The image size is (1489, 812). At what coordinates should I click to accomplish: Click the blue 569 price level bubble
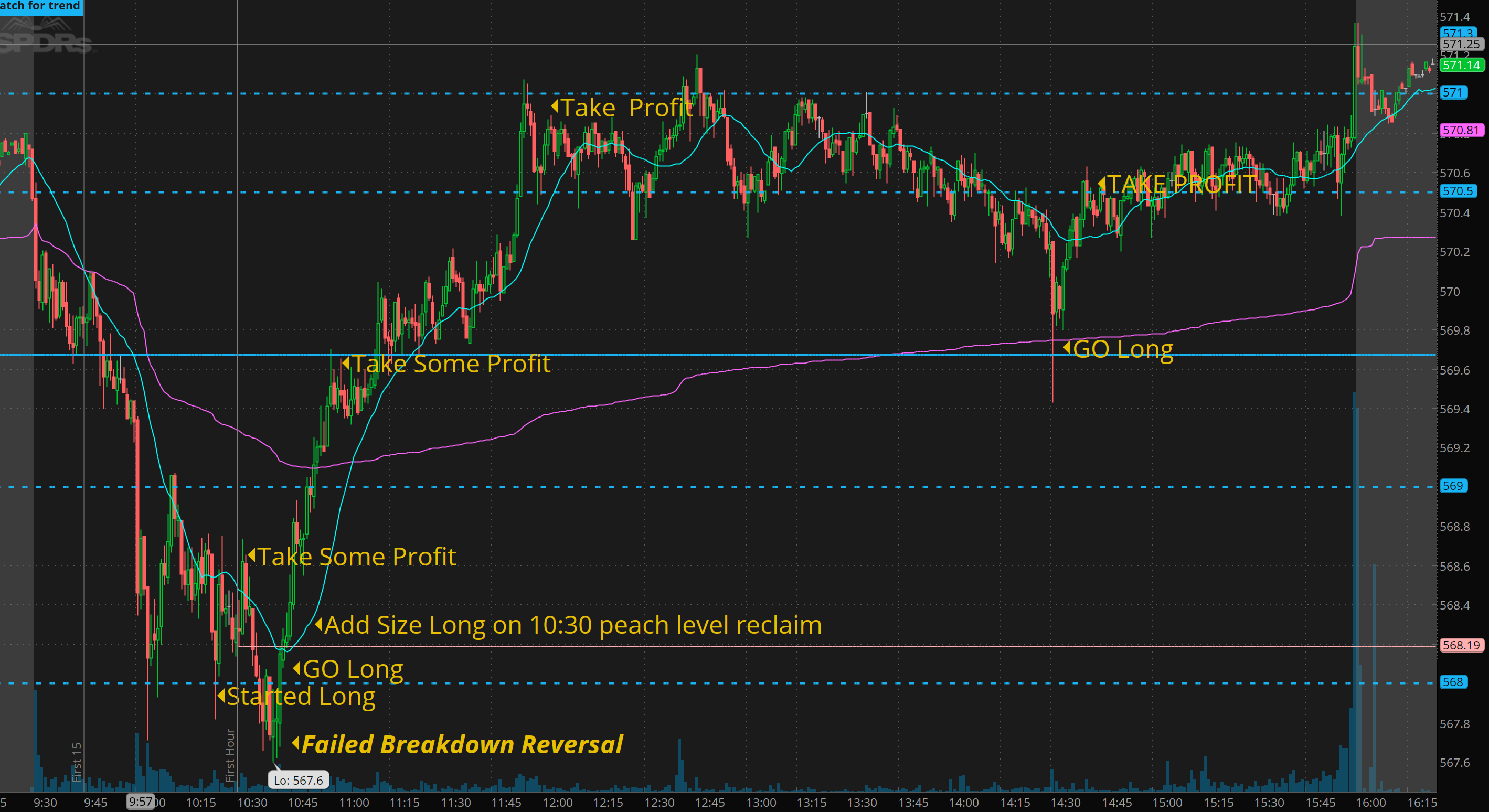click(x=1453, y=485)
